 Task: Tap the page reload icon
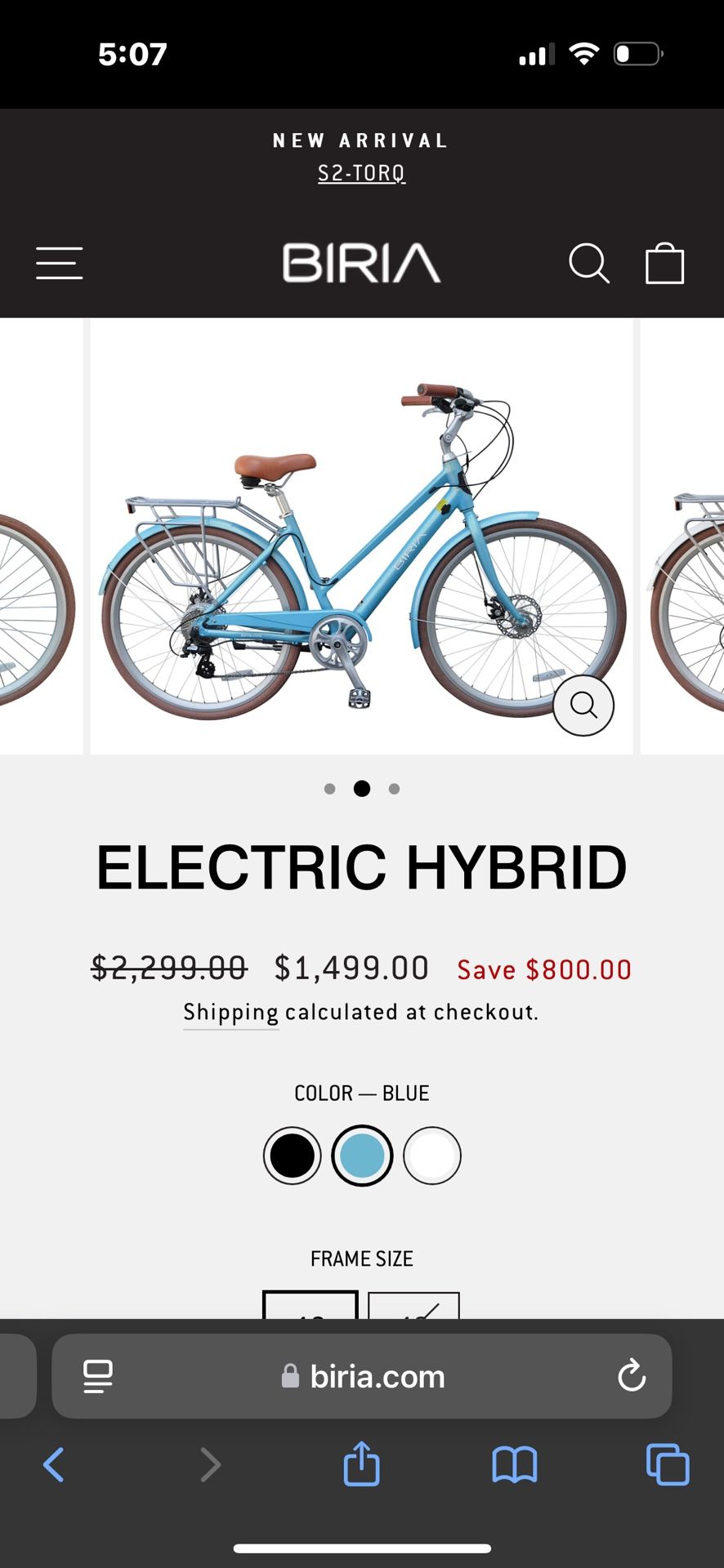pyautogui.click(x=630, y=1376)
